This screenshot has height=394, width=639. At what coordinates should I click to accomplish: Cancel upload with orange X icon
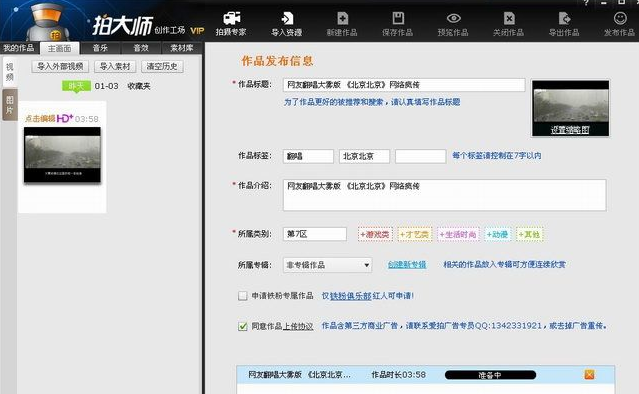point(589,374)
